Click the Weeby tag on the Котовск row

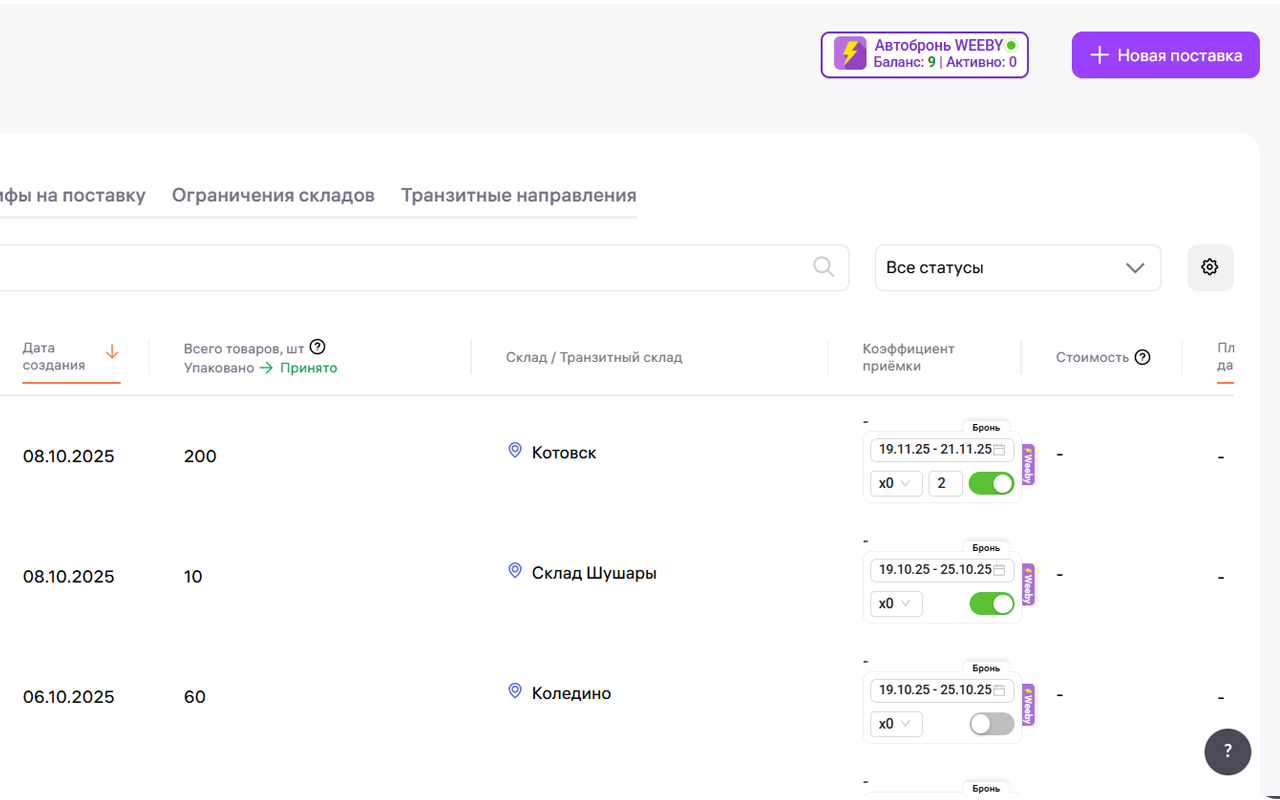pyautogui.click(x=1028, y=465)
